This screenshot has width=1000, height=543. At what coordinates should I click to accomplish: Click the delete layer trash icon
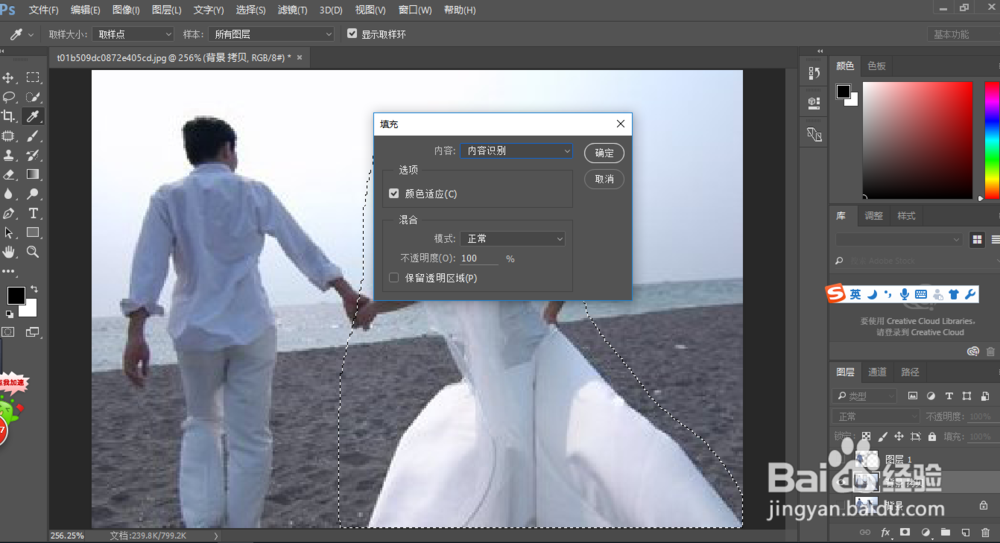[985, 532]
